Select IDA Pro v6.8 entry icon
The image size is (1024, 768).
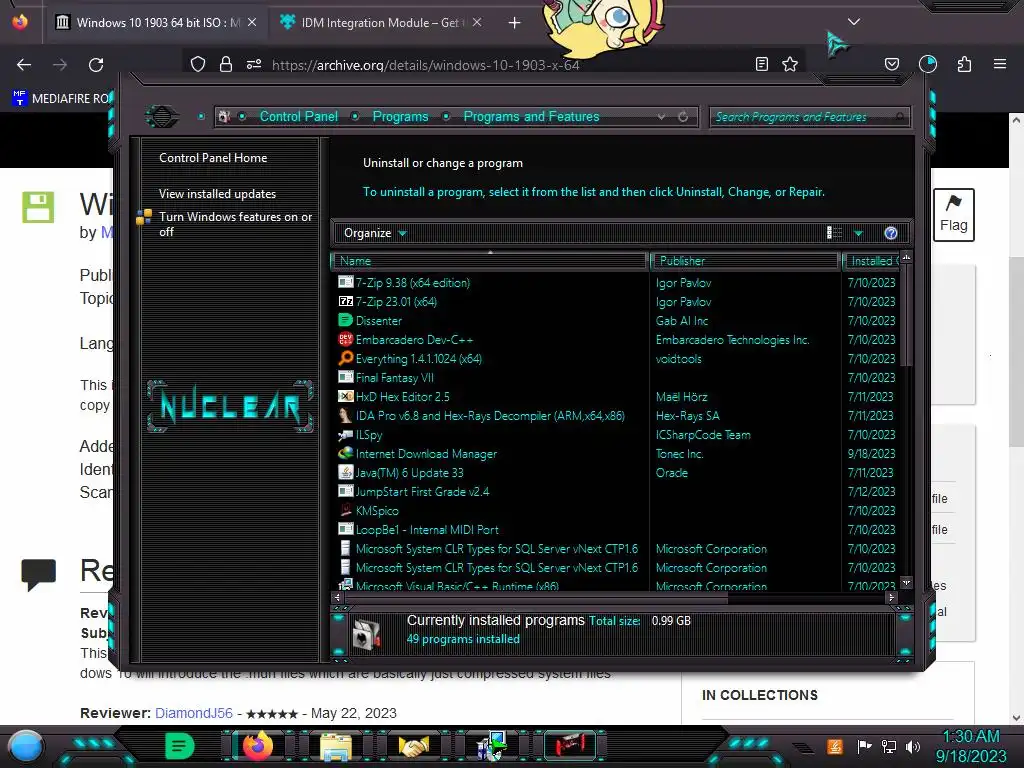[x=345, y=415]
